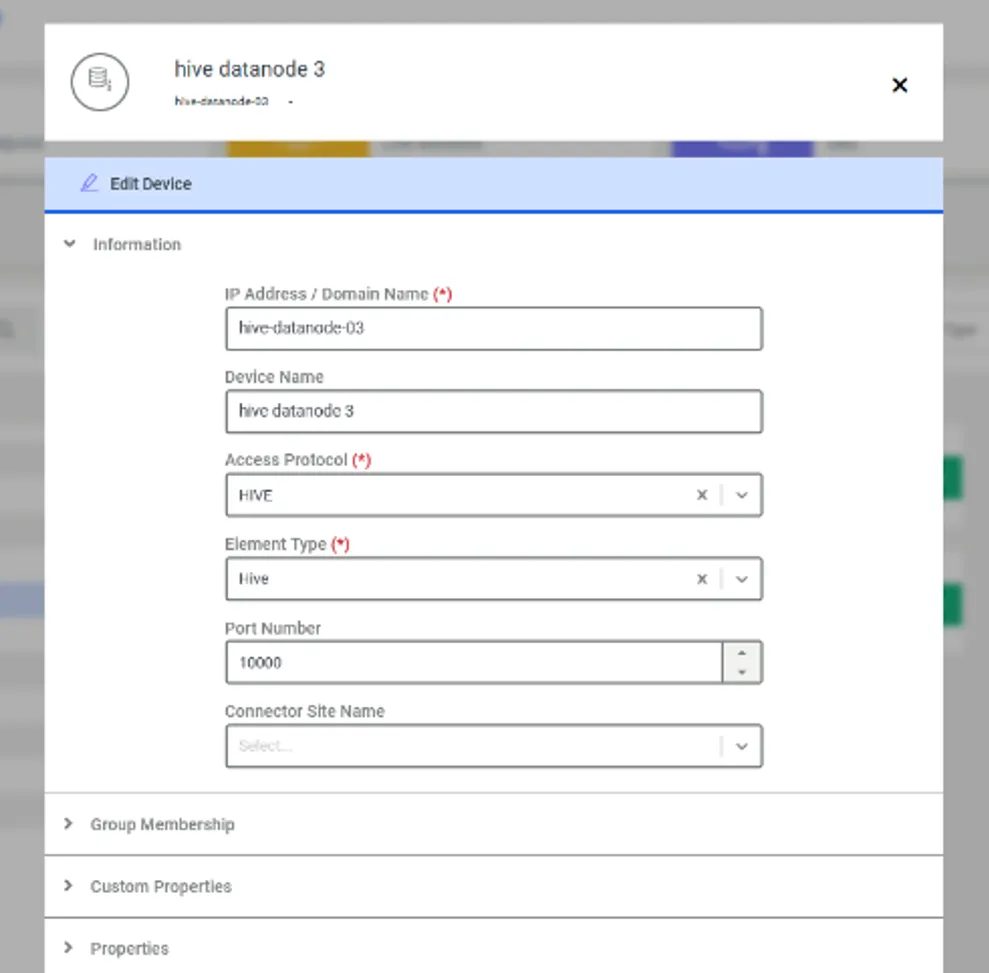The height and width of the screenshot is (973, 989).
Task: Click the database device icon in header
Action: 100,82
